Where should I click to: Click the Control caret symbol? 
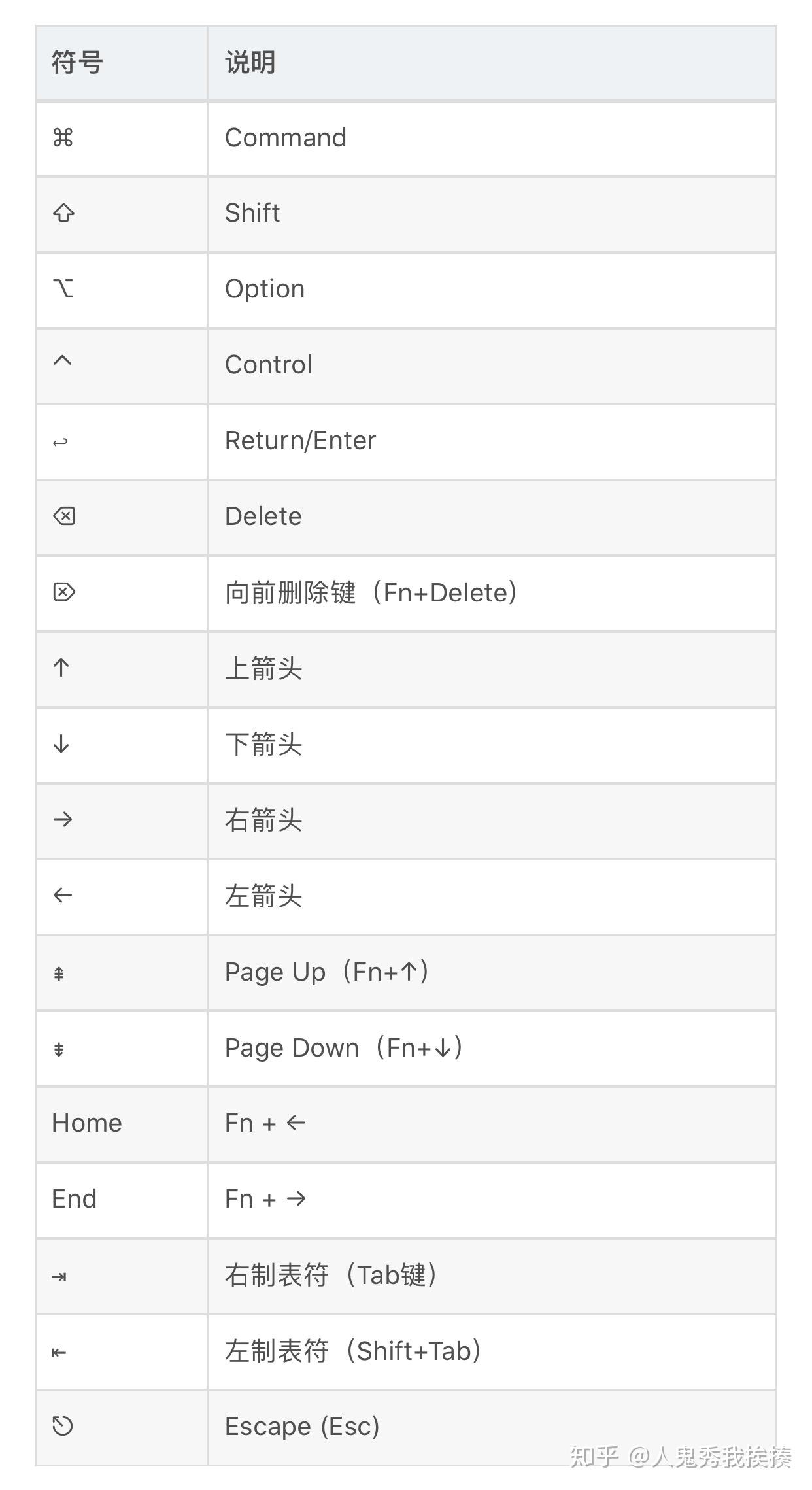point(62,360)
